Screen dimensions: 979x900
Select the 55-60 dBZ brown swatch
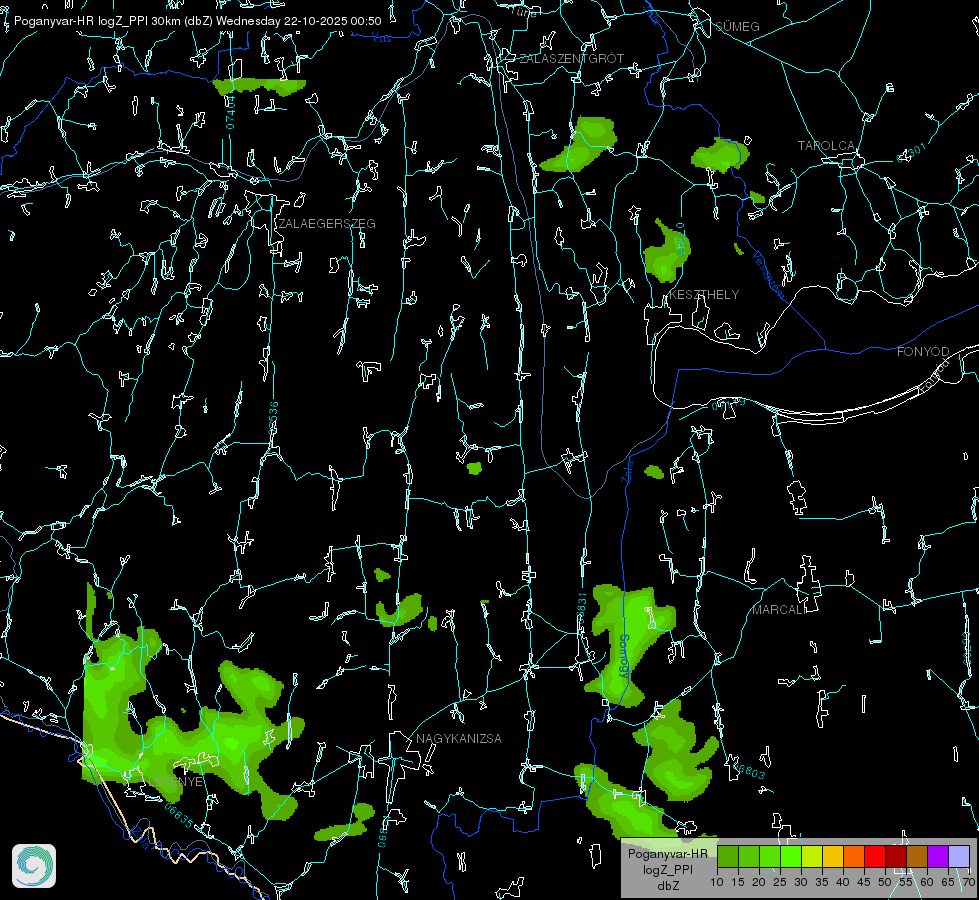[917, 856]
